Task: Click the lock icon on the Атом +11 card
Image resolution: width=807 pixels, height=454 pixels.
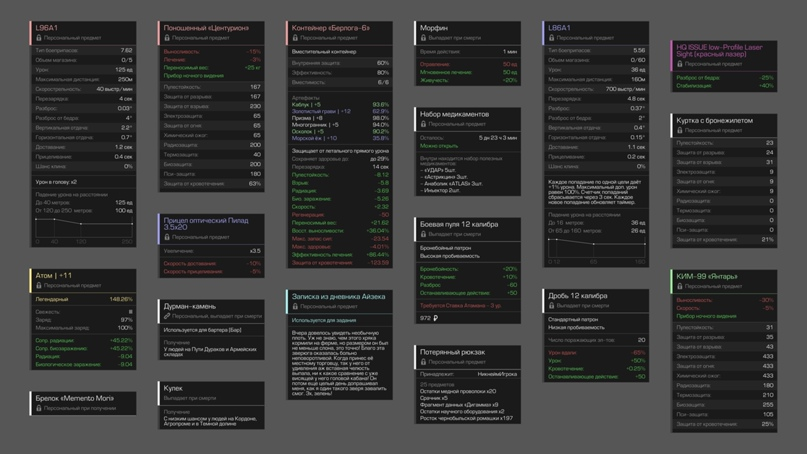Action: pos(39,285)
